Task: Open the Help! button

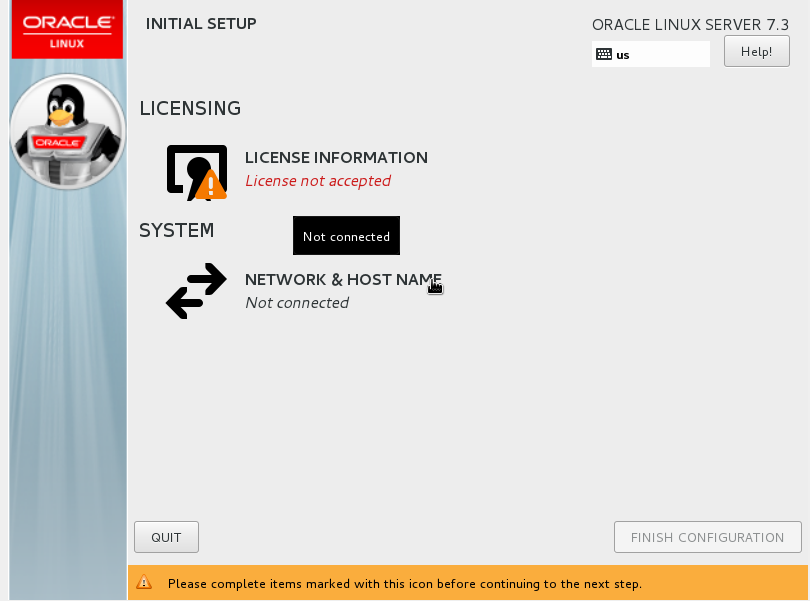Action: click(x=756, y=51)
